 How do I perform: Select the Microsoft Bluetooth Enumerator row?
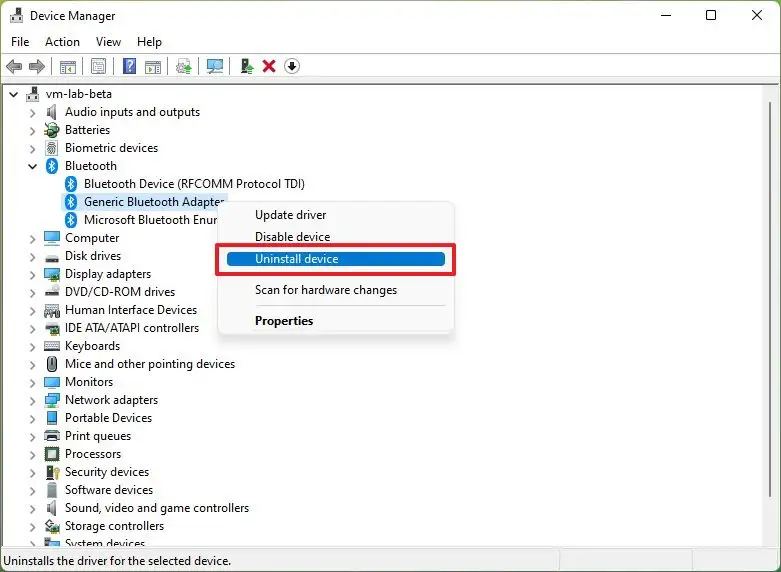141,220
